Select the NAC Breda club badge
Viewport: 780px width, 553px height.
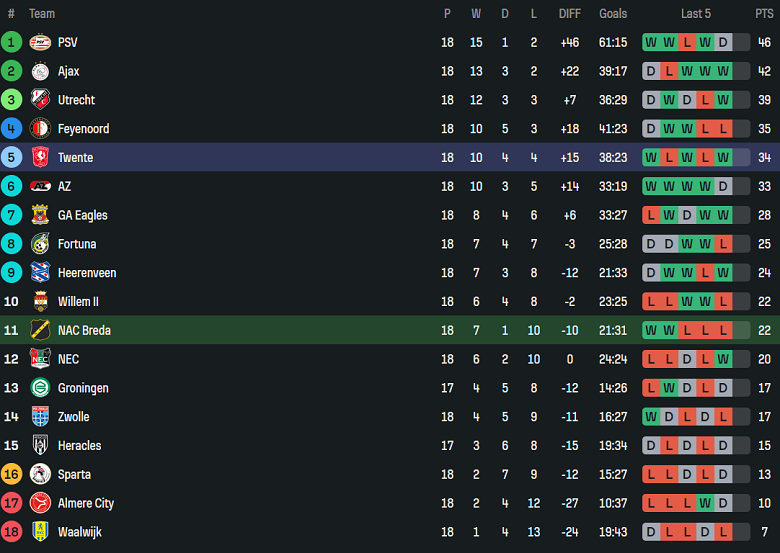[40, 331]
